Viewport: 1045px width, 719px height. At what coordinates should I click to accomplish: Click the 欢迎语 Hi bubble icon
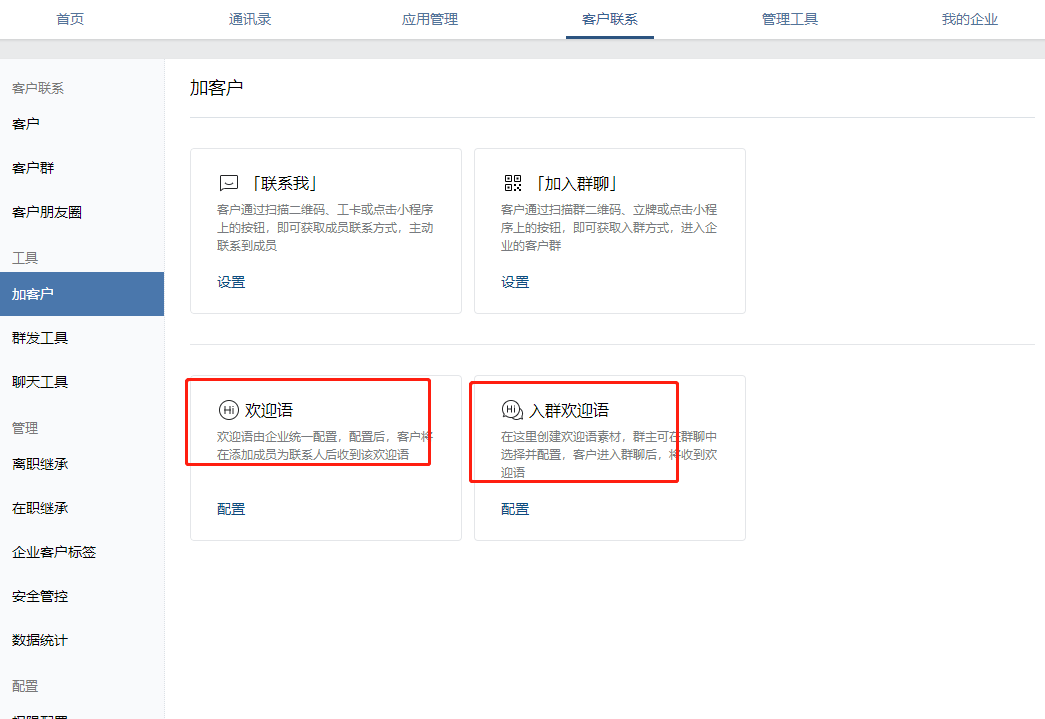[x=229, y=410]
